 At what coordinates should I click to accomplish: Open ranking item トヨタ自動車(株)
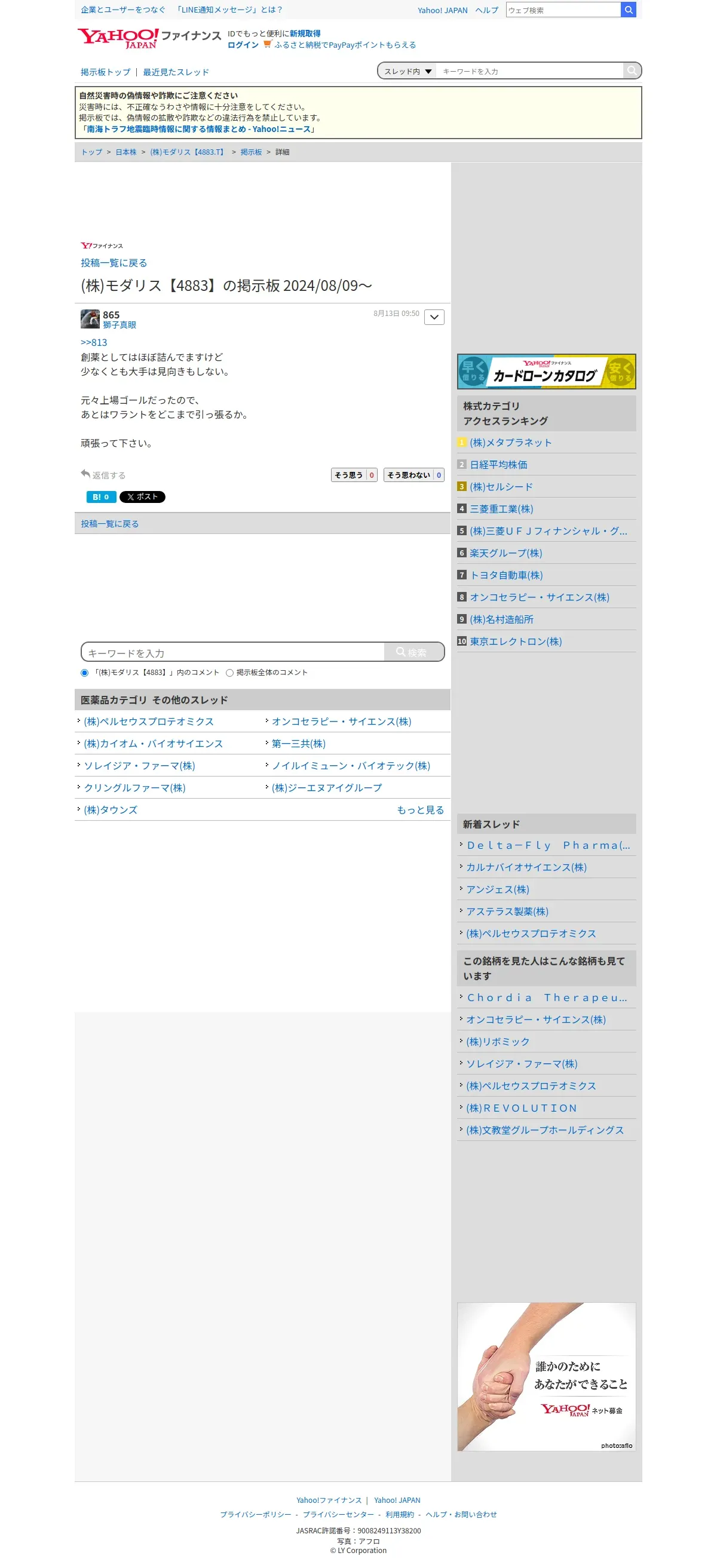(506, 575)
